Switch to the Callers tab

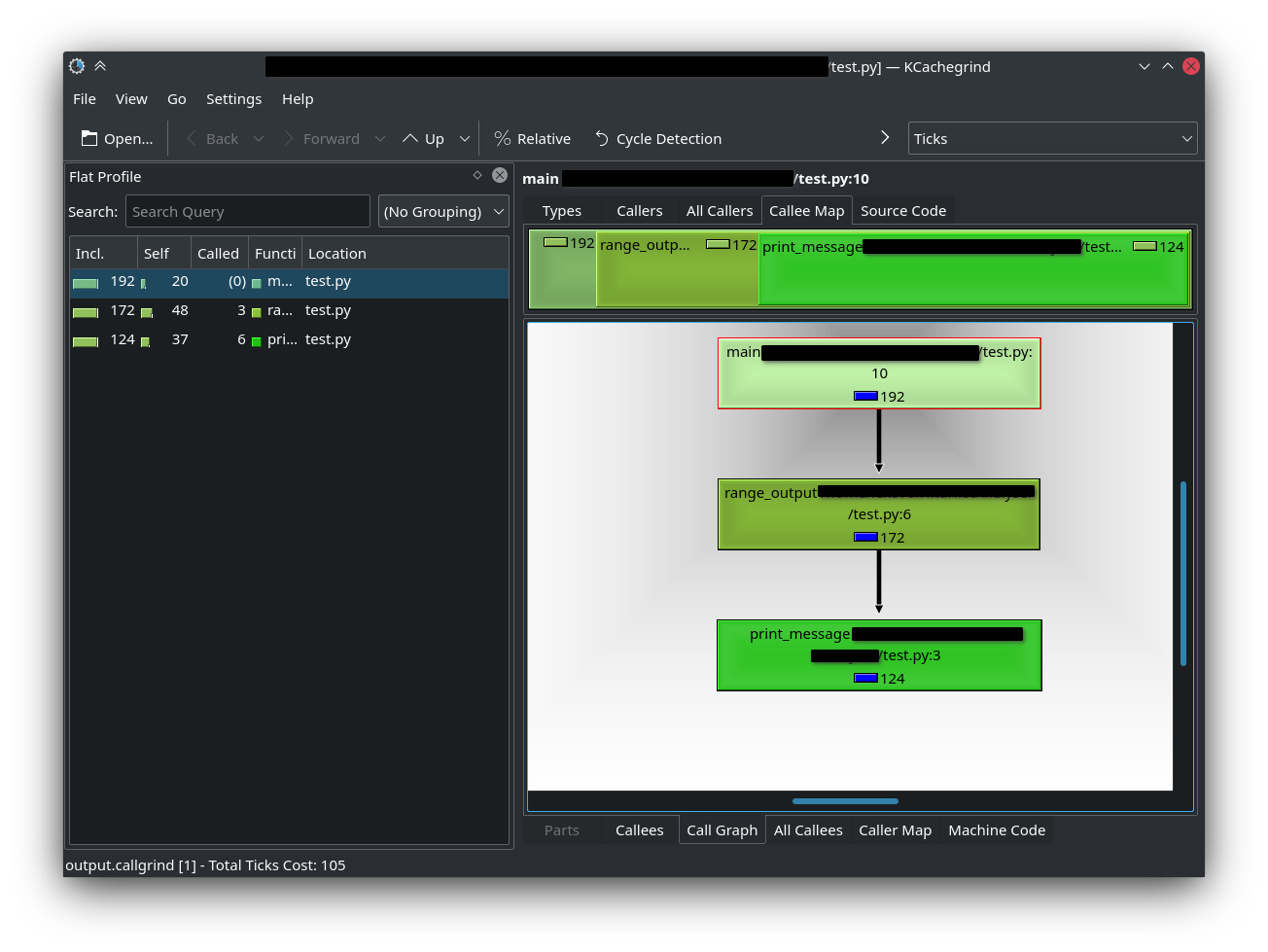point(640,211)
